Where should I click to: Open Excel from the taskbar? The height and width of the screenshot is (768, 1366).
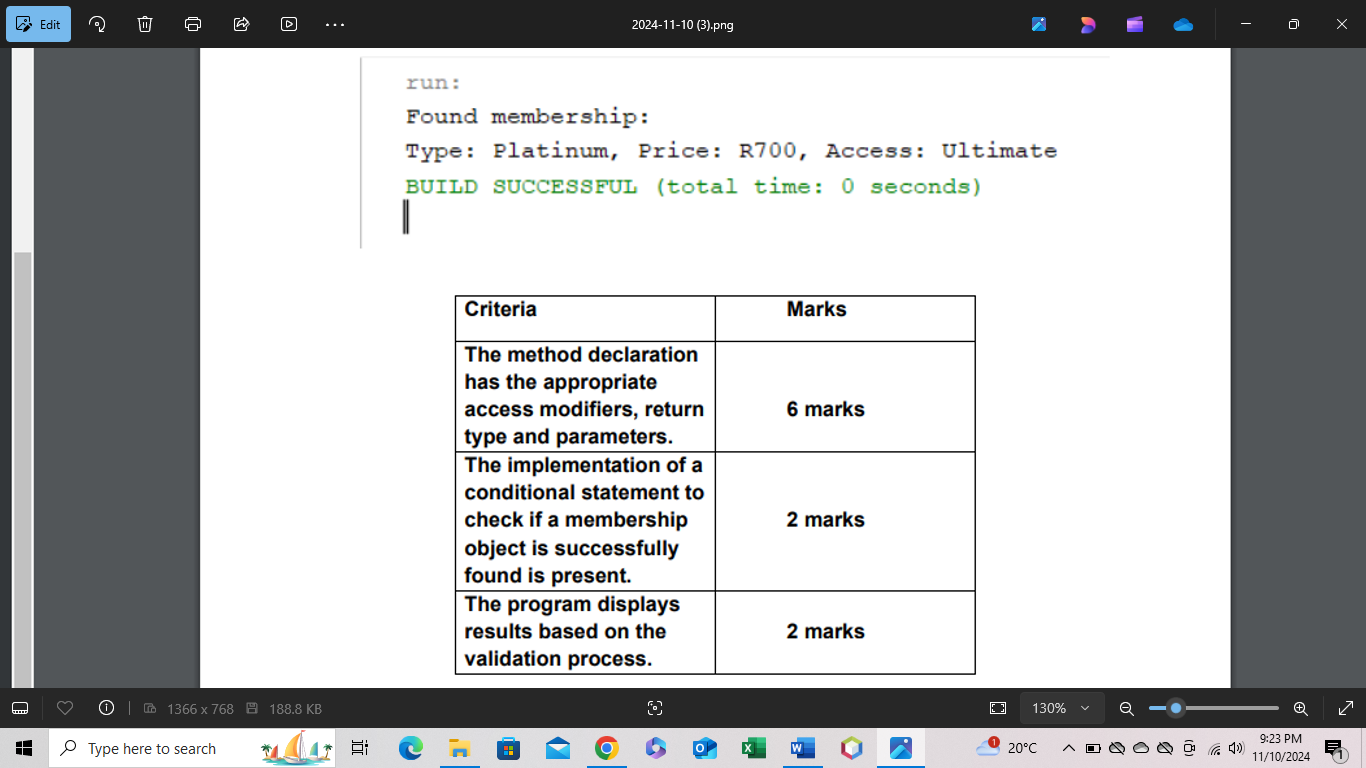[753, 748]
